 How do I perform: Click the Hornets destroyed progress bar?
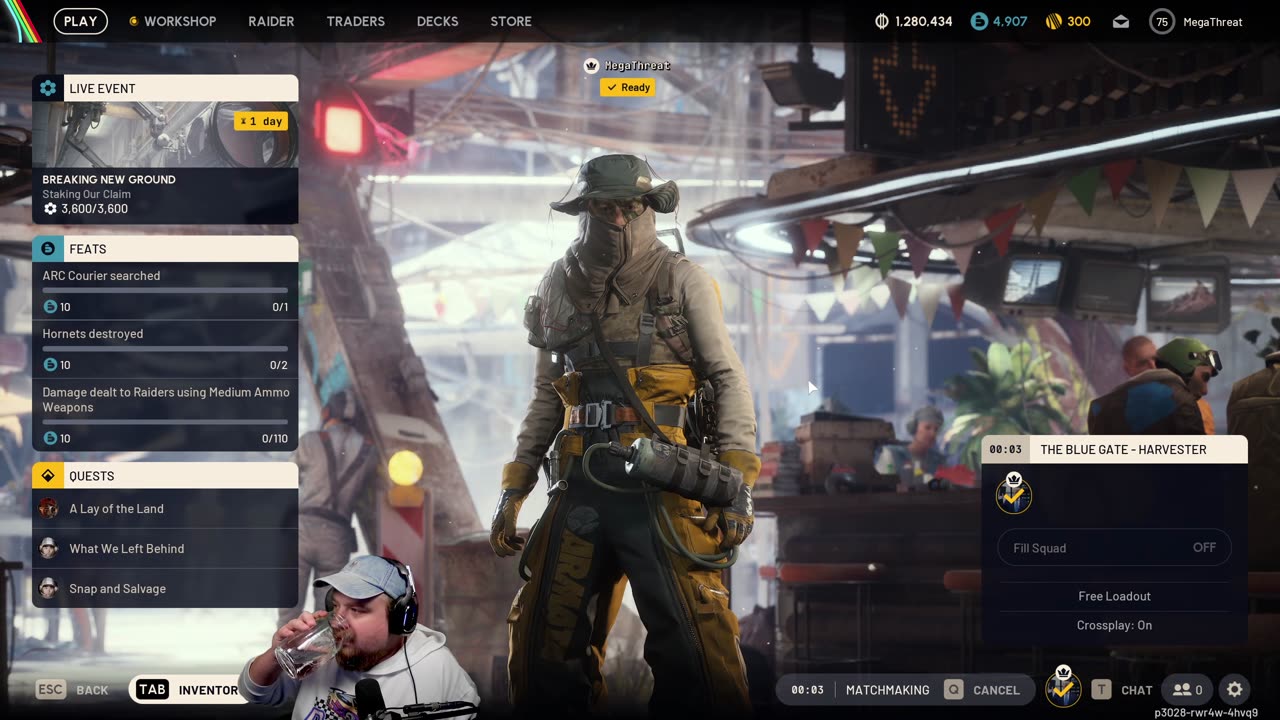click(x=165, y=349)
